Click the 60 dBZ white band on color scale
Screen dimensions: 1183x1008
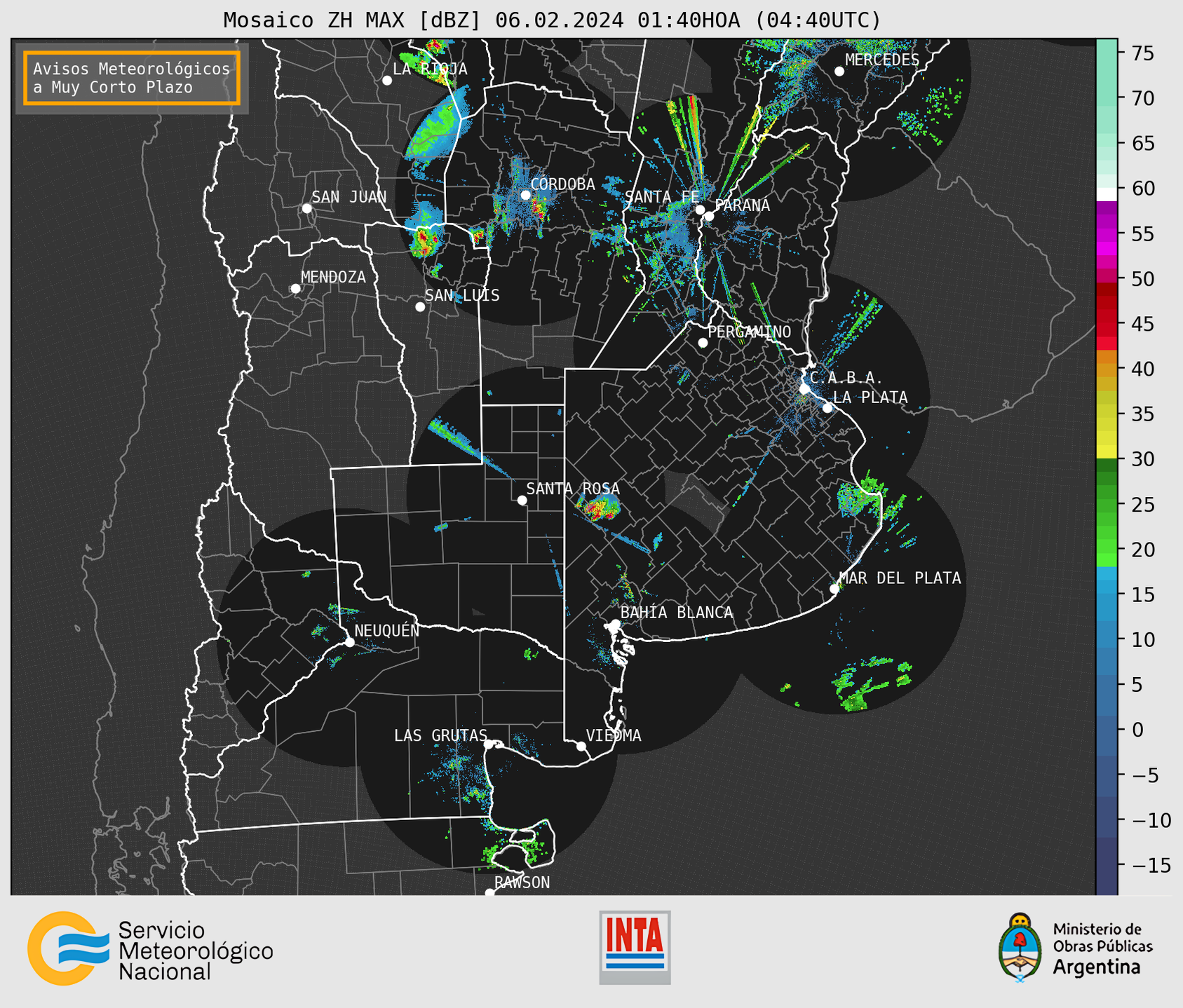[x=1107, y=194]
